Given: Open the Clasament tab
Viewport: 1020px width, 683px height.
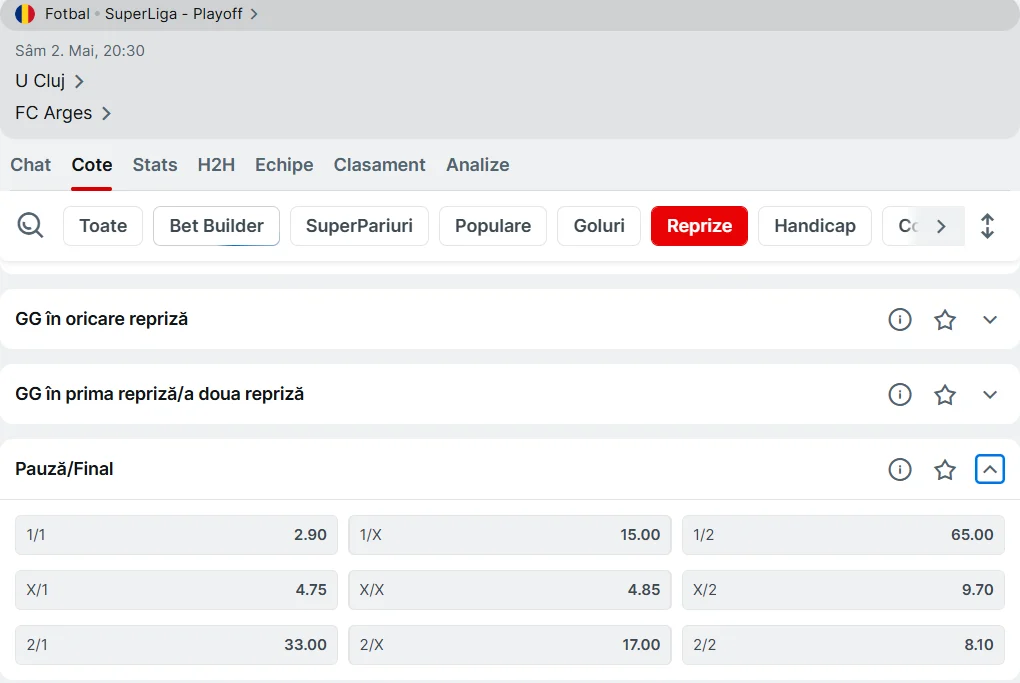Looking at the screenshot, I should pyautogui.click(x=379, y=165).
